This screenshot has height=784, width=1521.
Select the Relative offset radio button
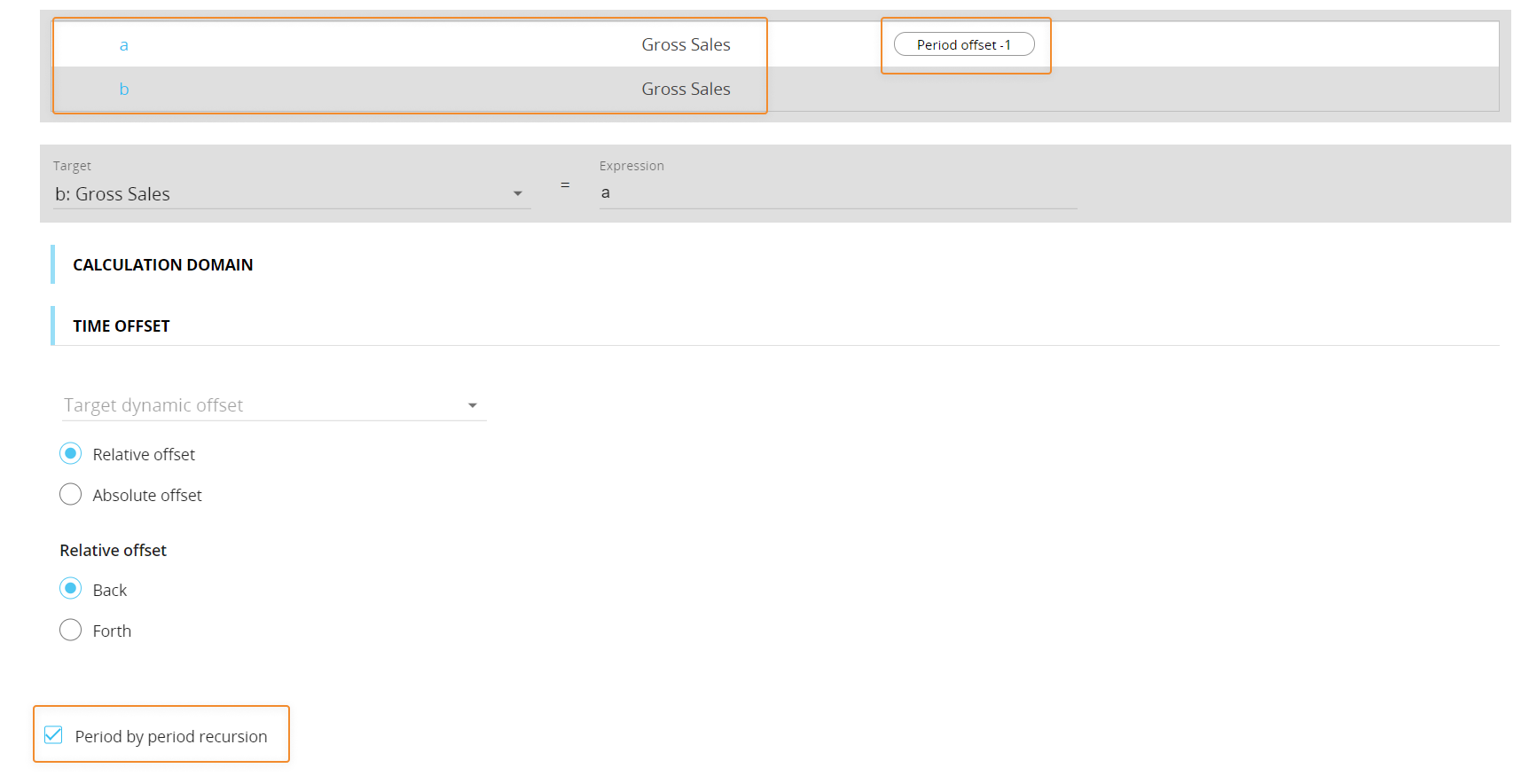tap(71, 454)
